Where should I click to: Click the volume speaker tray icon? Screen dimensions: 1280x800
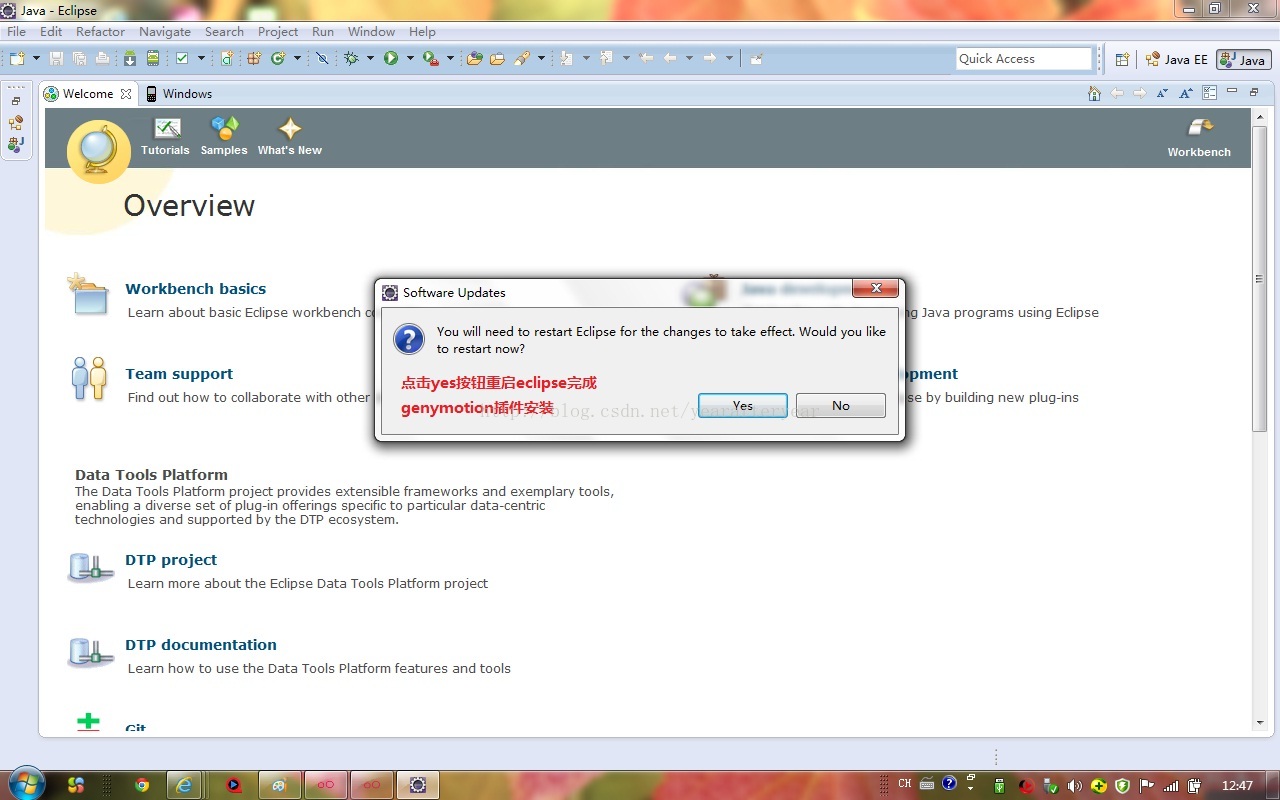pyautogui.click(x=1075, y=785)
